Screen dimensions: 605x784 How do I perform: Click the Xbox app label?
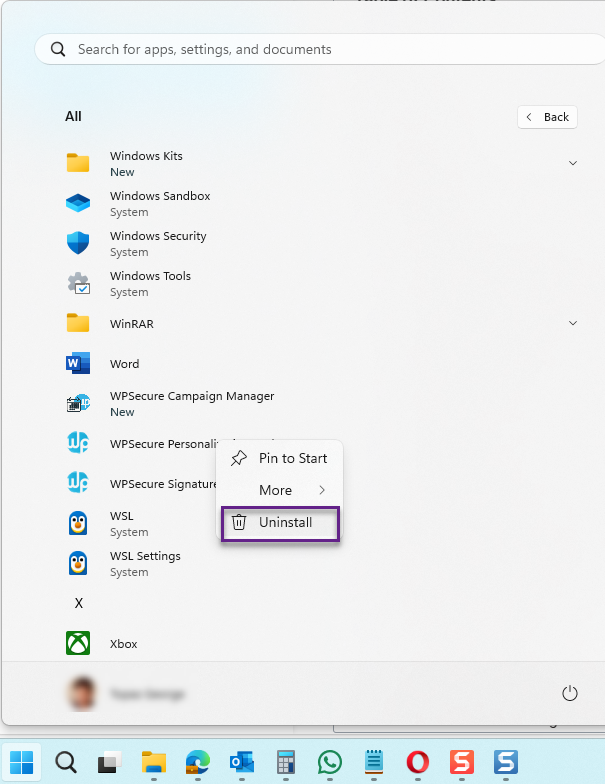(x=124, y=644)
